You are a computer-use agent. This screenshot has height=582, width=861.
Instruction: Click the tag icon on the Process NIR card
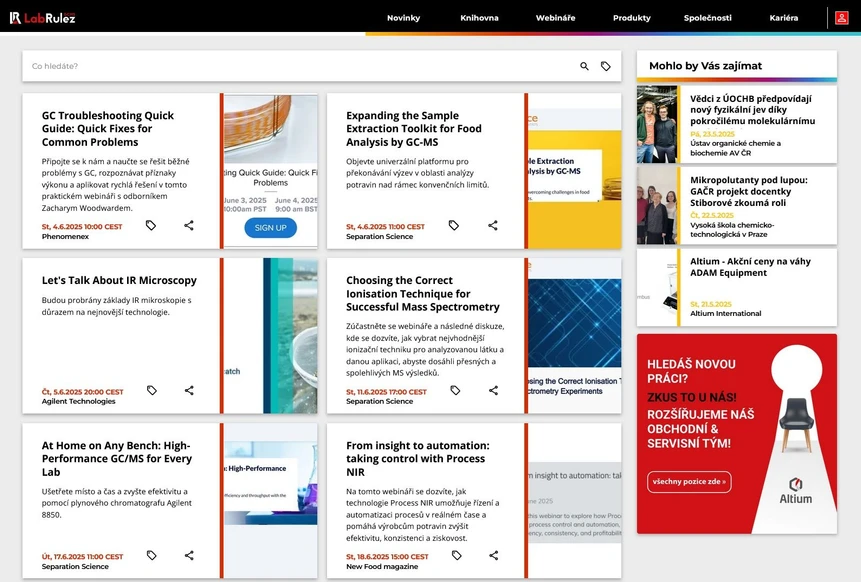pos(455,554)
